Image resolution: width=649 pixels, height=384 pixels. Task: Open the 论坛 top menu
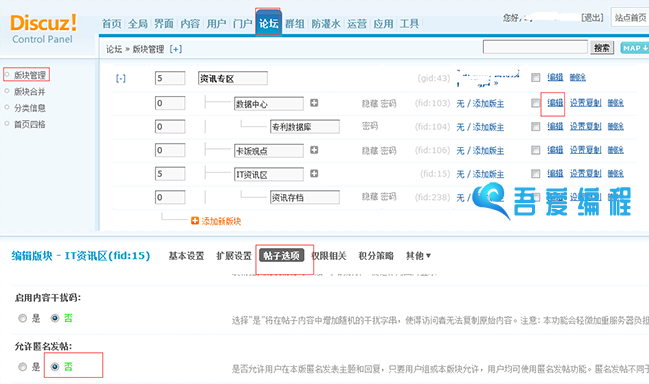[x=268, y=23]
